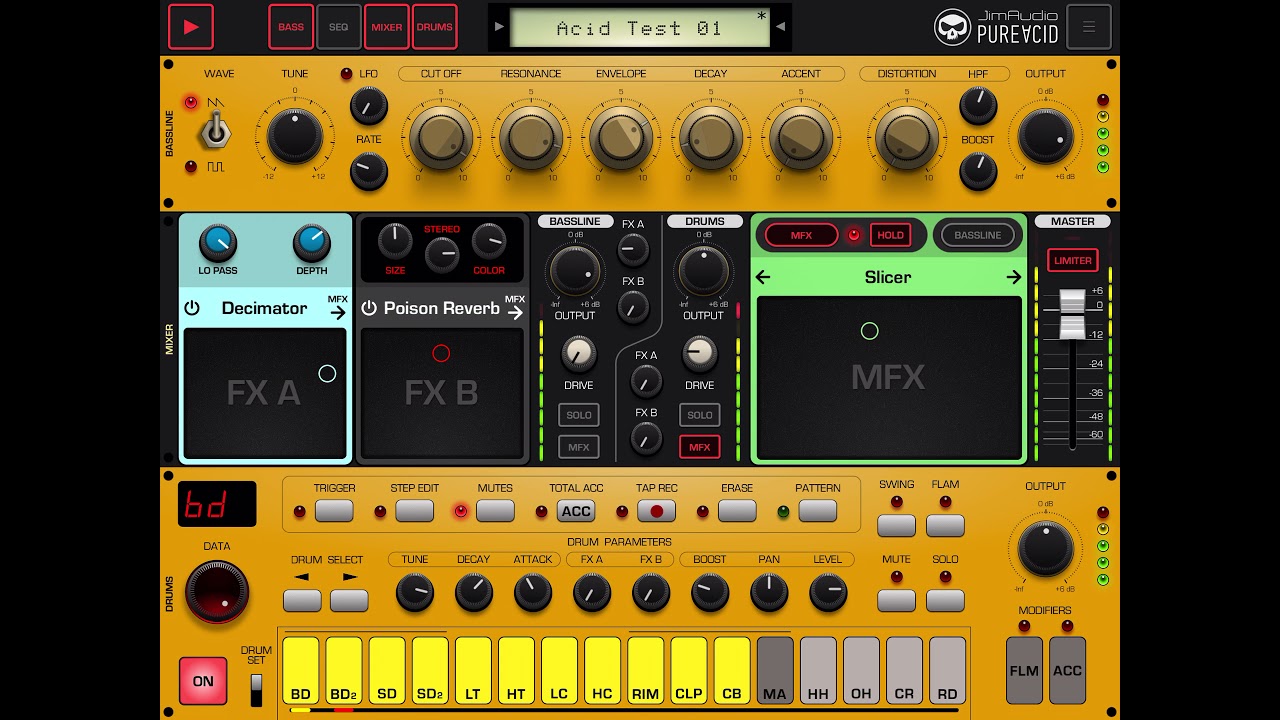
Task: Tap the HH drum pad
Action: click(x=818, y=670)
